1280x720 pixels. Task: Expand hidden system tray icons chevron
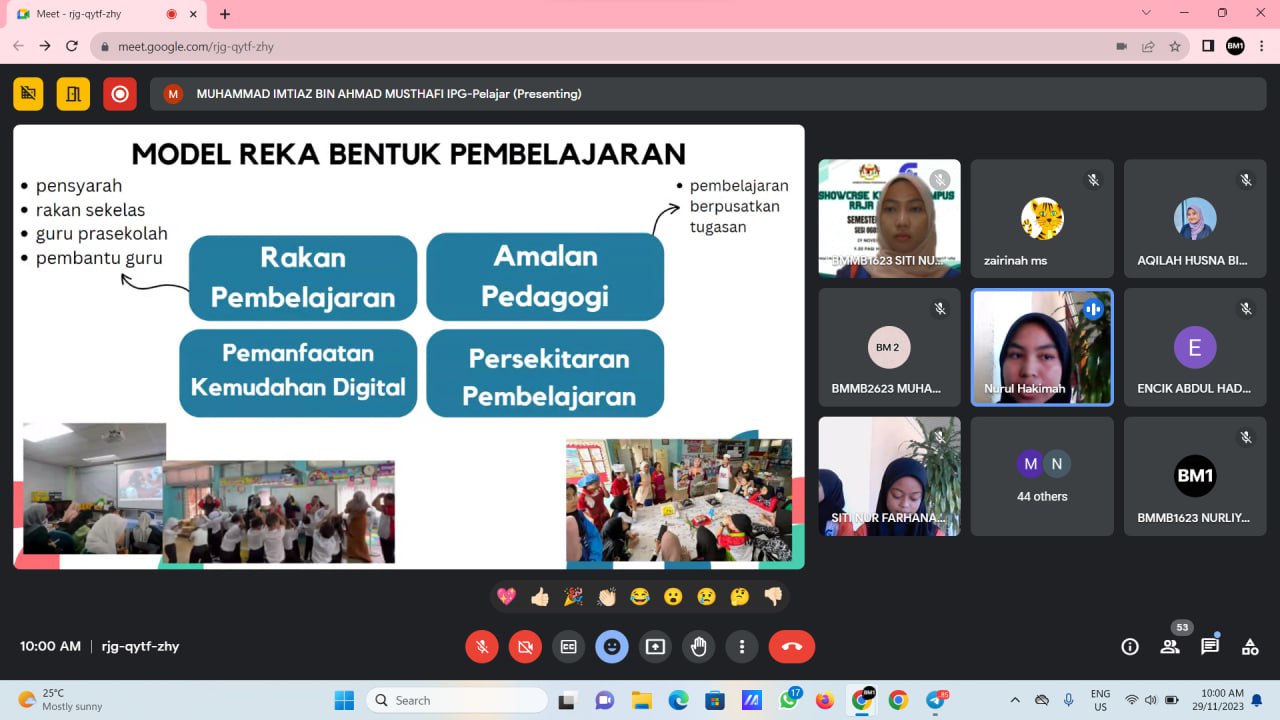[1015, 700]
